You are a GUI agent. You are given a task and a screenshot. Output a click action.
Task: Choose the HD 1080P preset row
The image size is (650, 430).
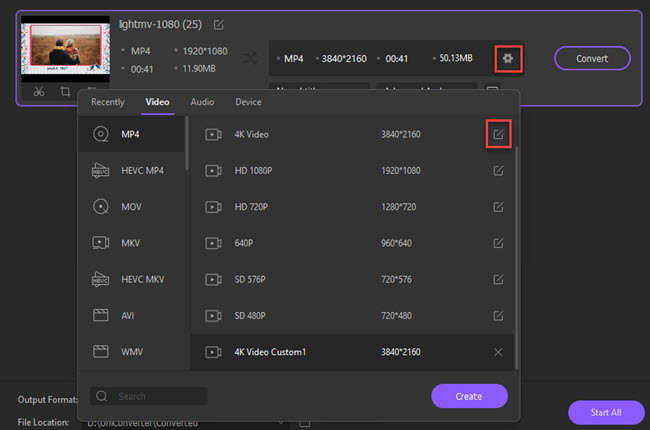point(352,170)
